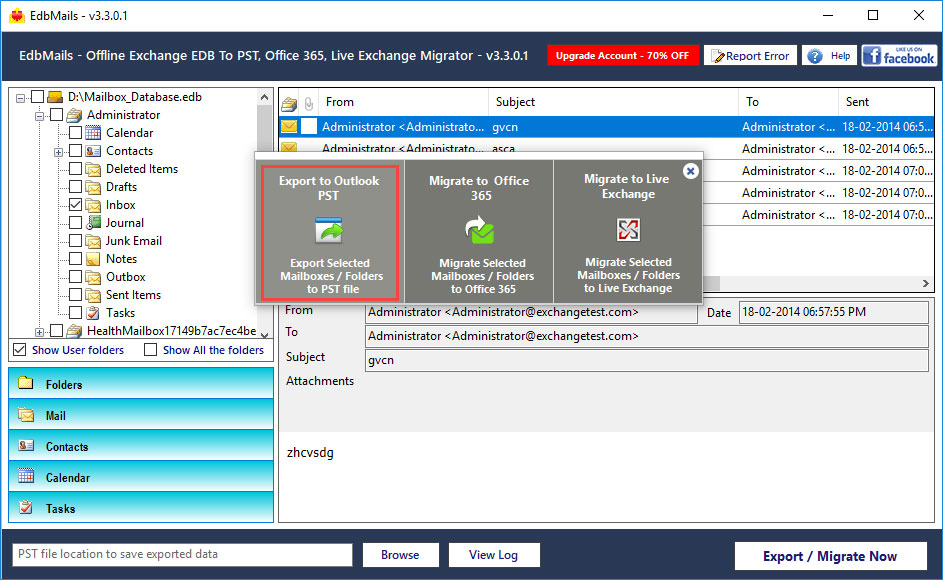Check the Deleted Items checkbox
The width and height of the screenshot is (943, 580).
click(x=75, y=168)
